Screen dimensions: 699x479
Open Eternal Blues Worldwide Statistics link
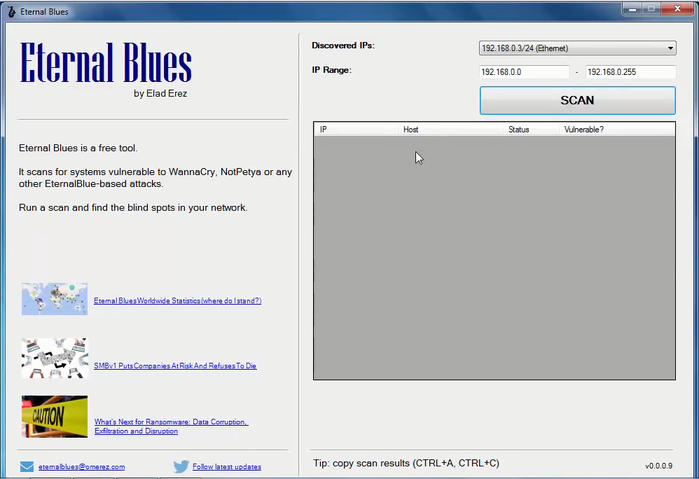pos(177,301)
